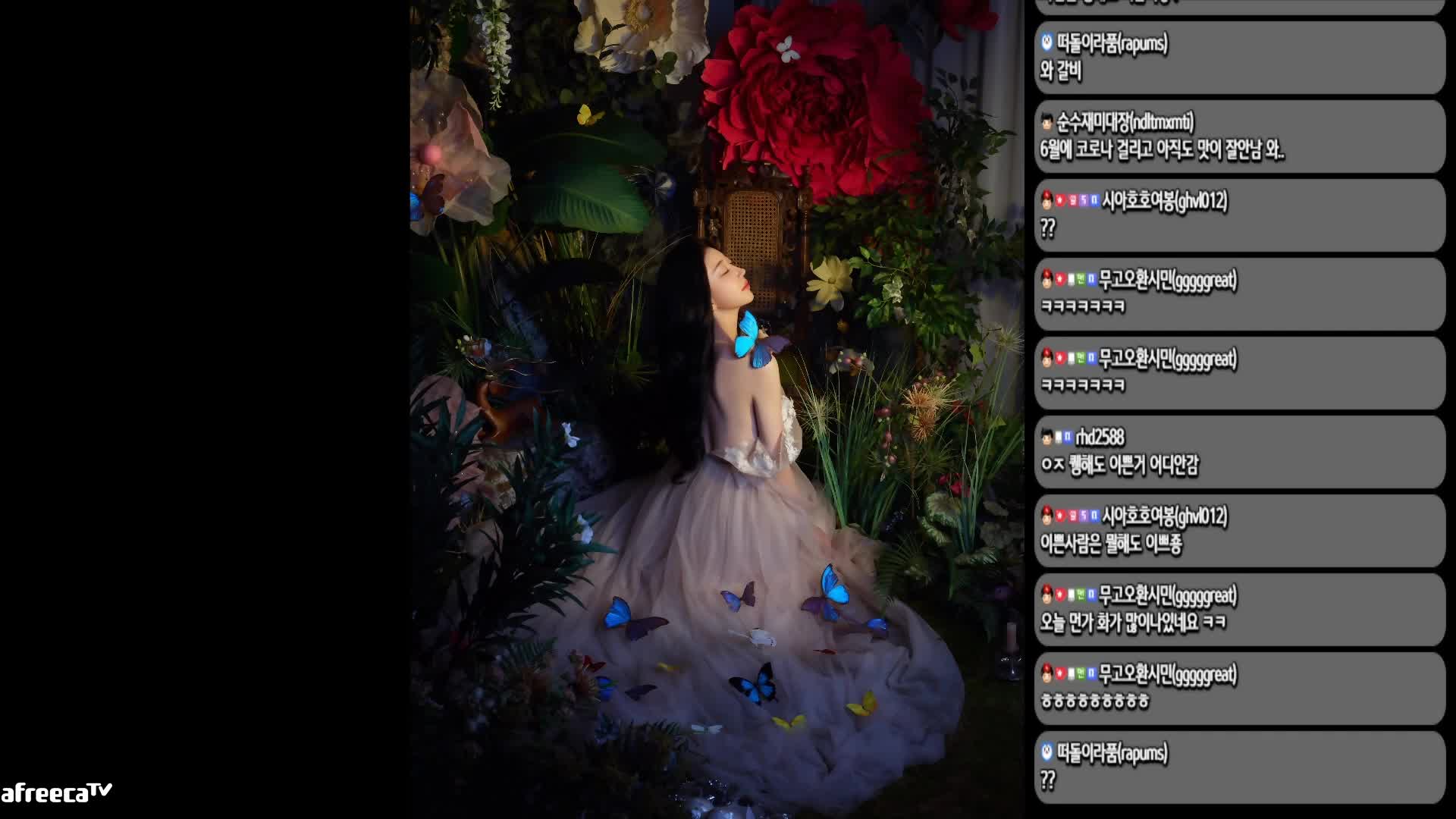Click purple badge on 시아호호여봉's first '??' message
The width and height of the screenshot is (1456, 819).
[x=1084, y=200]
